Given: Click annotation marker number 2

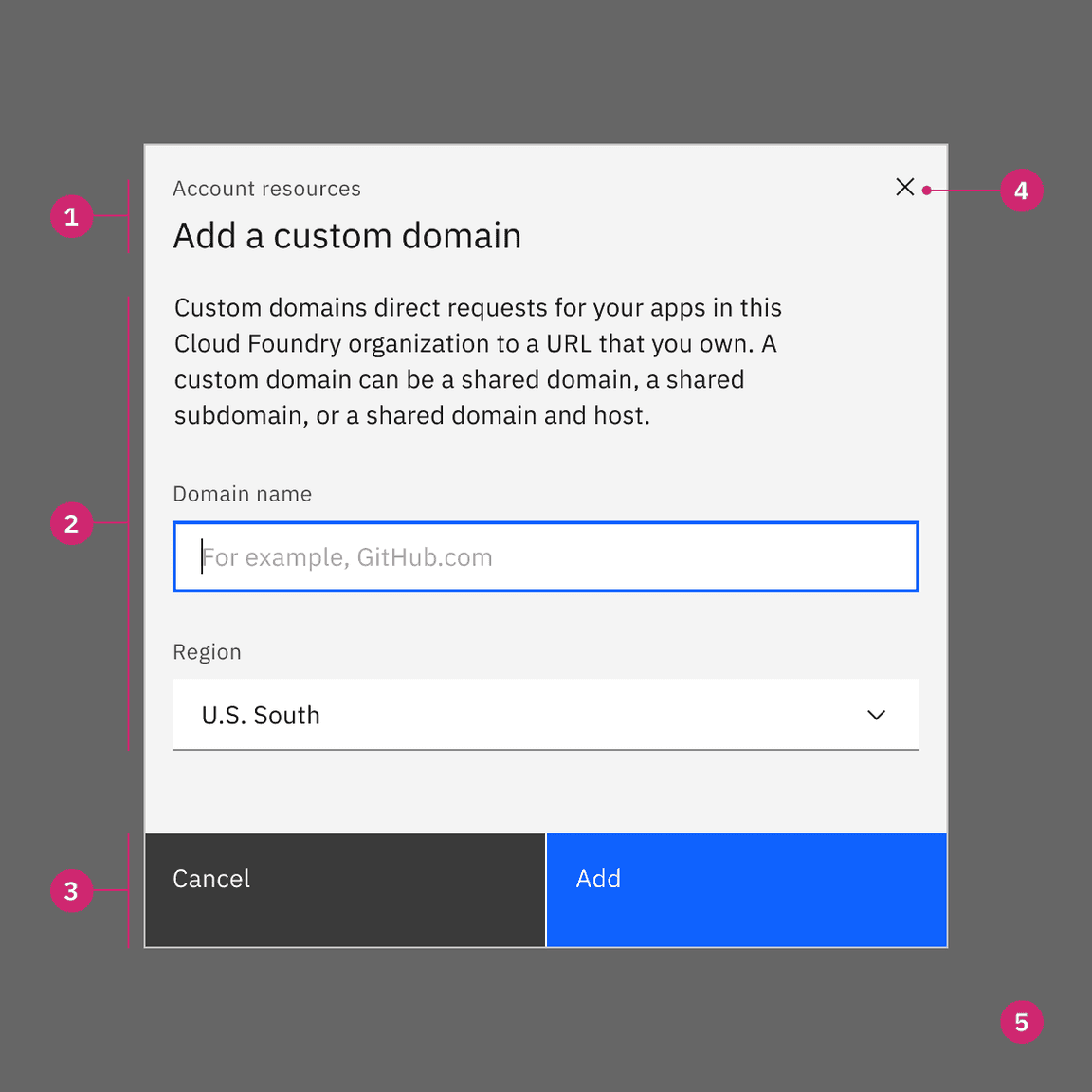Looking at the screenshot, I should tap(71, 523).
